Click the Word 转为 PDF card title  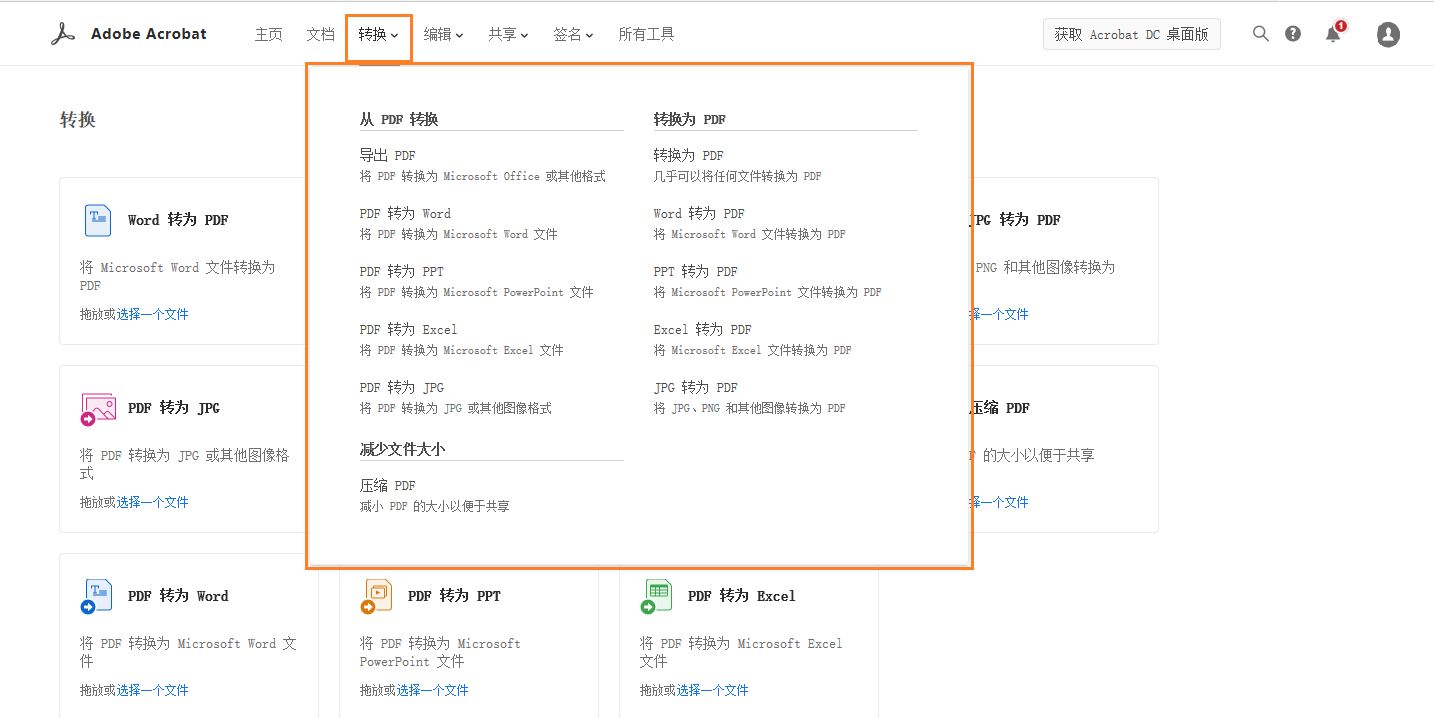[178, 220]
